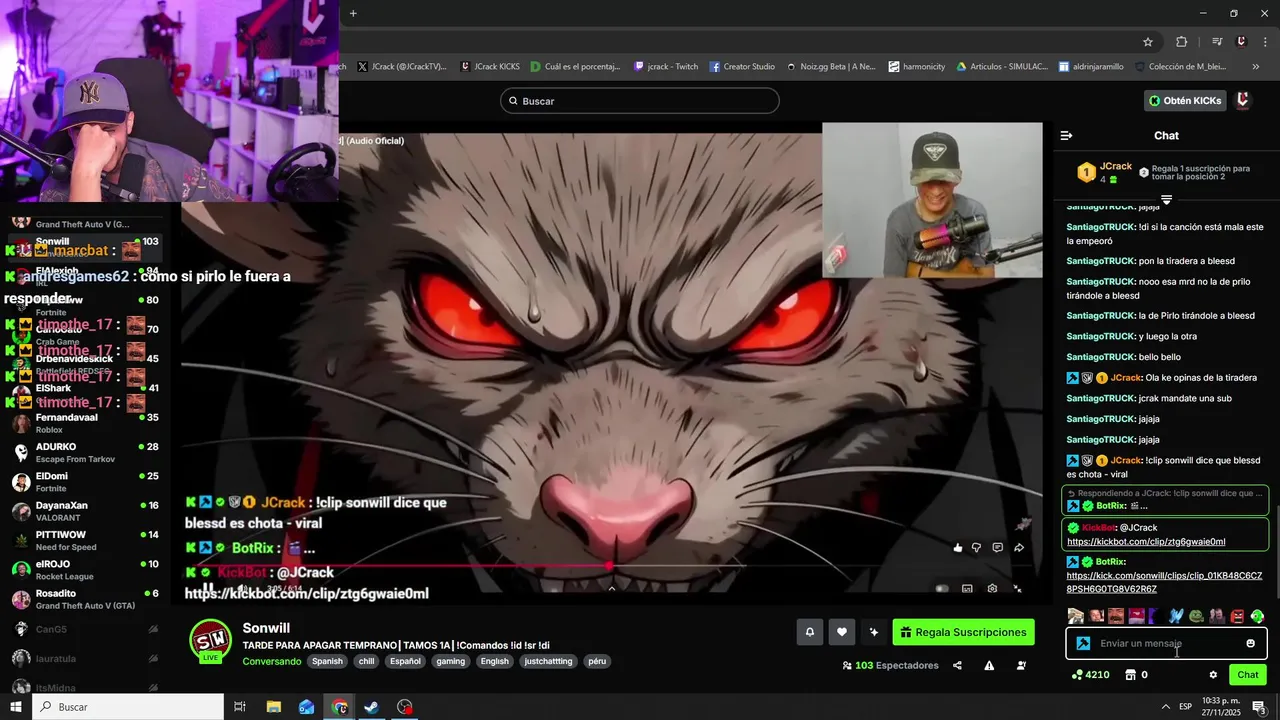Open a new browser tab

[353, 13]
